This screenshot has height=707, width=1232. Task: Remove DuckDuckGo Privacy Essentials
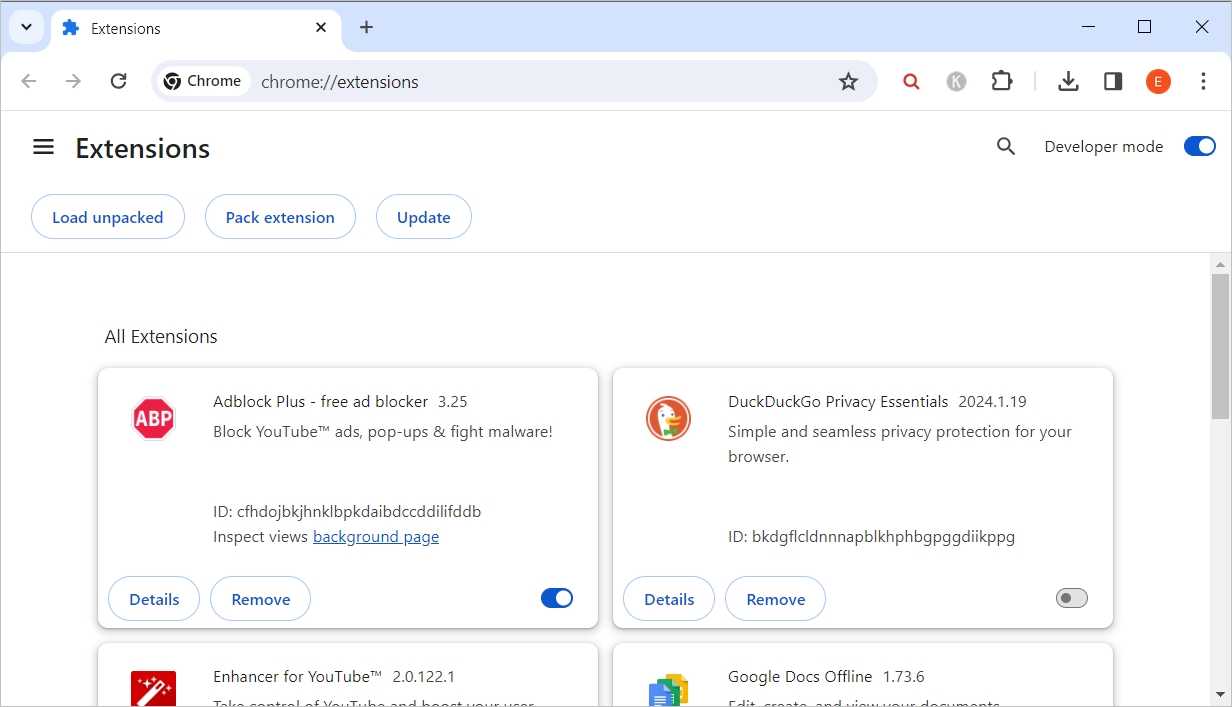coord(776,599)
